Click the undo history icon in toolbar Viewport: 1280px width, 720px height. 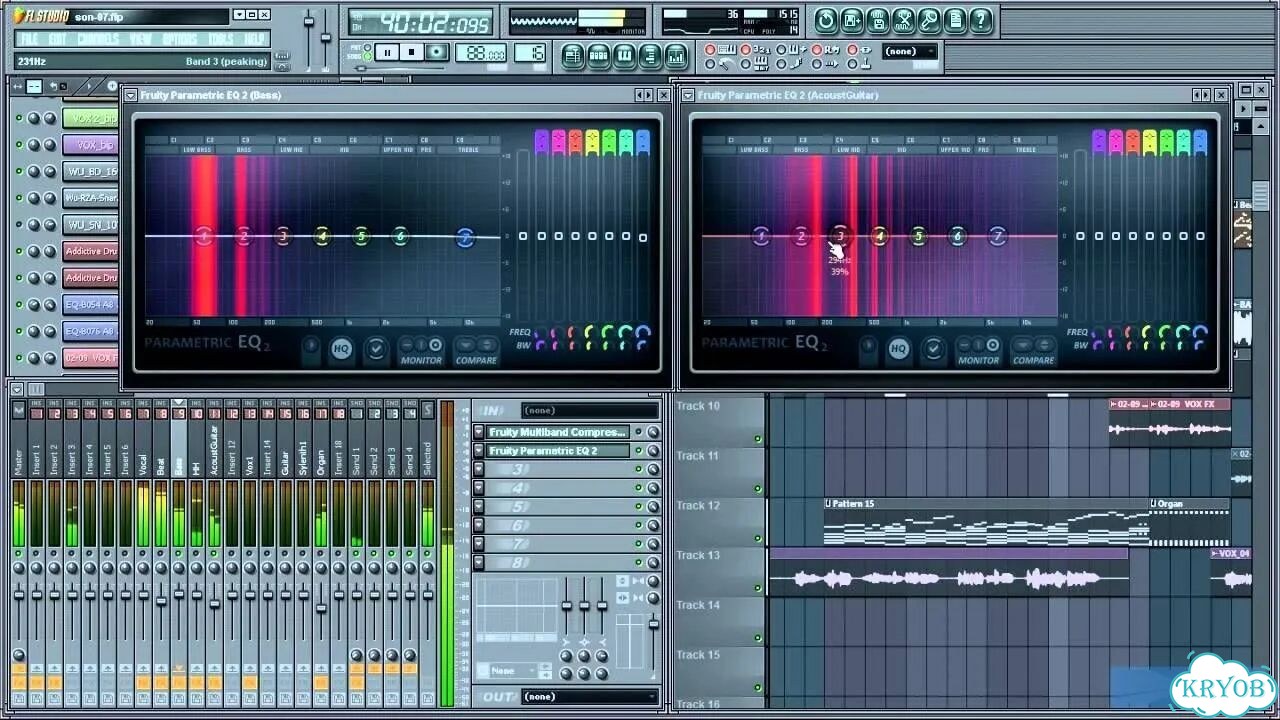coord(826,20)
